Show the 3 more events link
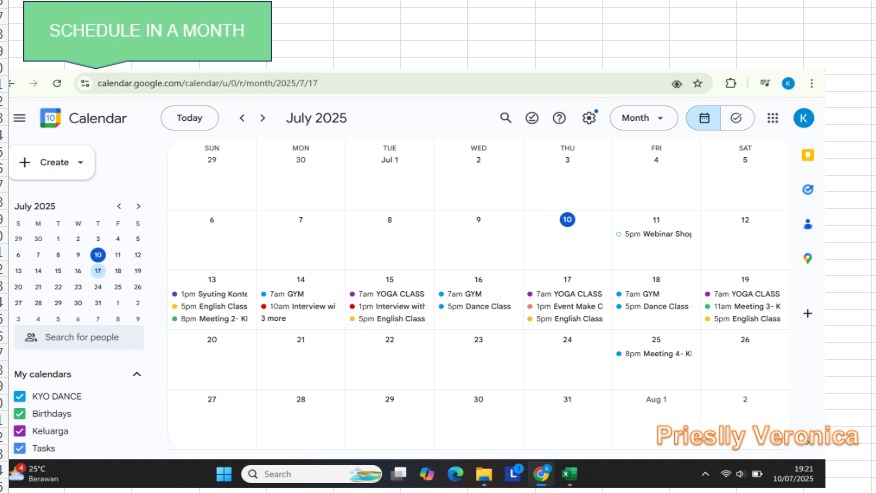The width and height of the screenshot is (876, 493). (x=274, y=319)
